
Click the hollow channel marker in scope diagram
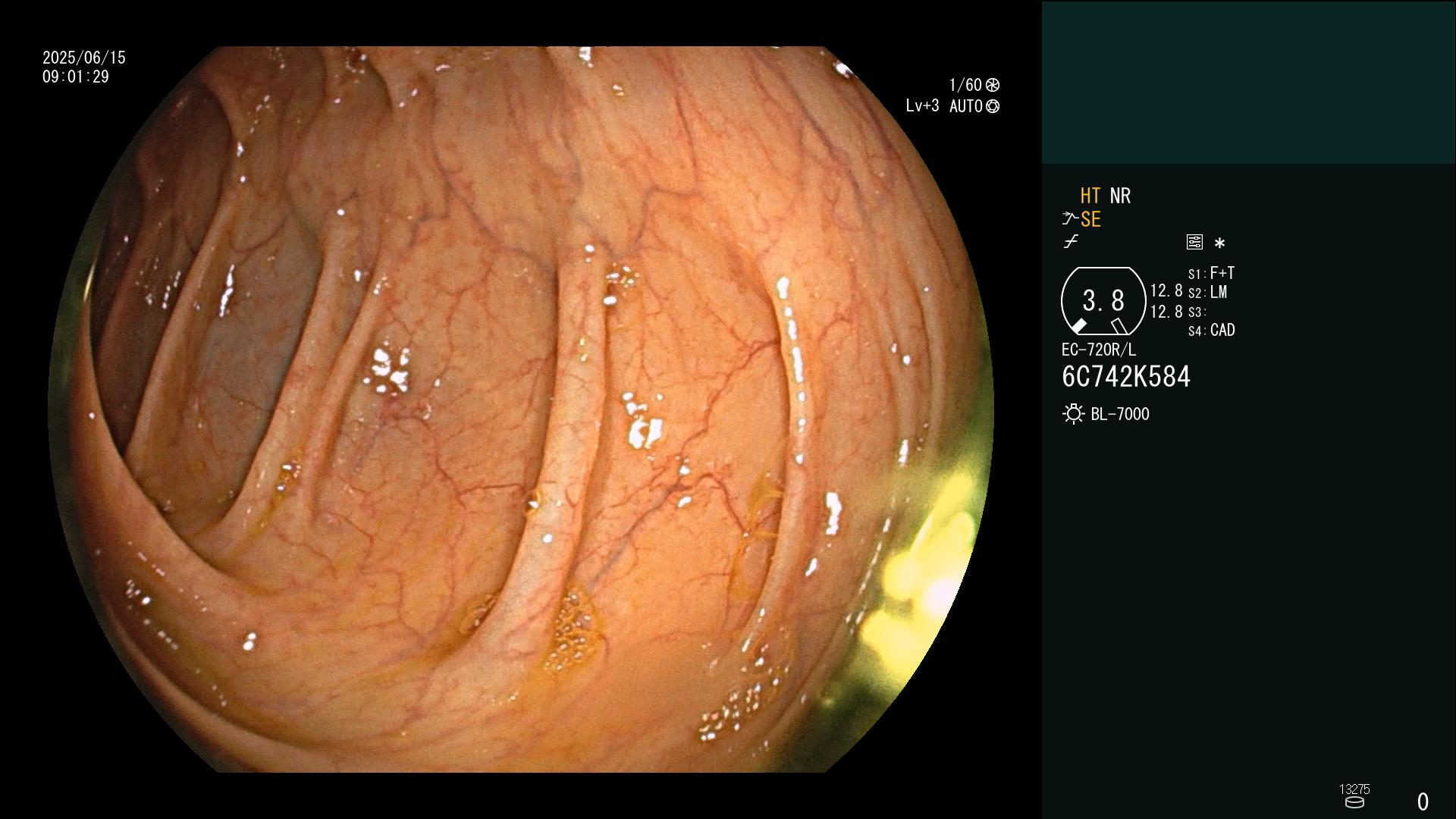tap(1119, 326)
